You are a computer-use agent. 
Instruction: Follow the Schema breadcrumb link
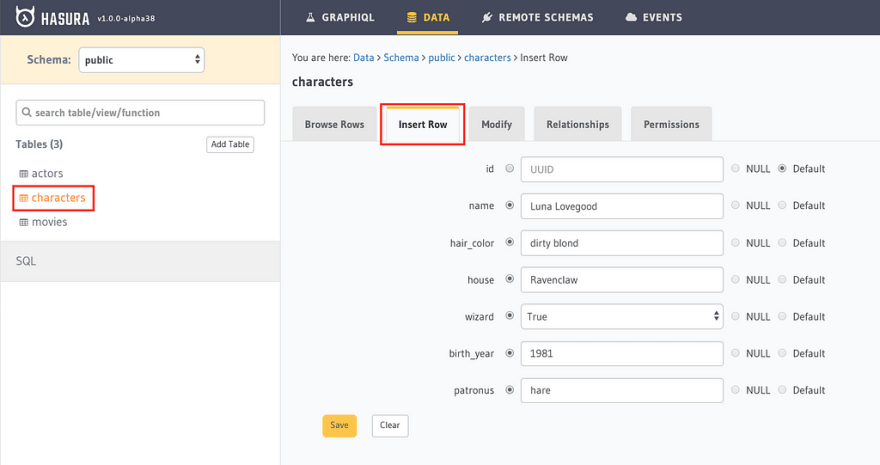(x=401, y=58)
